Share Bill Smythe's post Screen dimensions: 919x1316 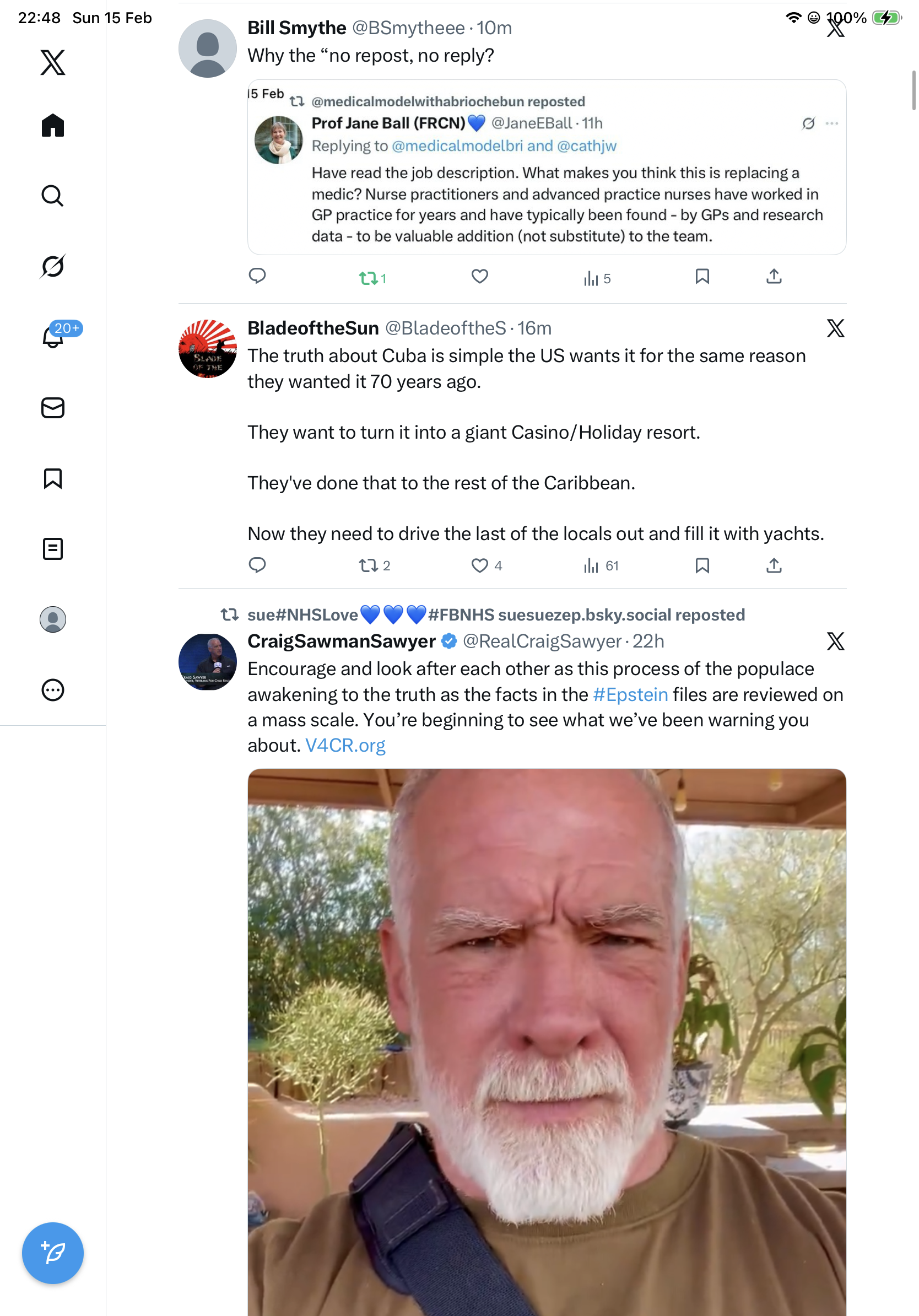pos(774,277)
